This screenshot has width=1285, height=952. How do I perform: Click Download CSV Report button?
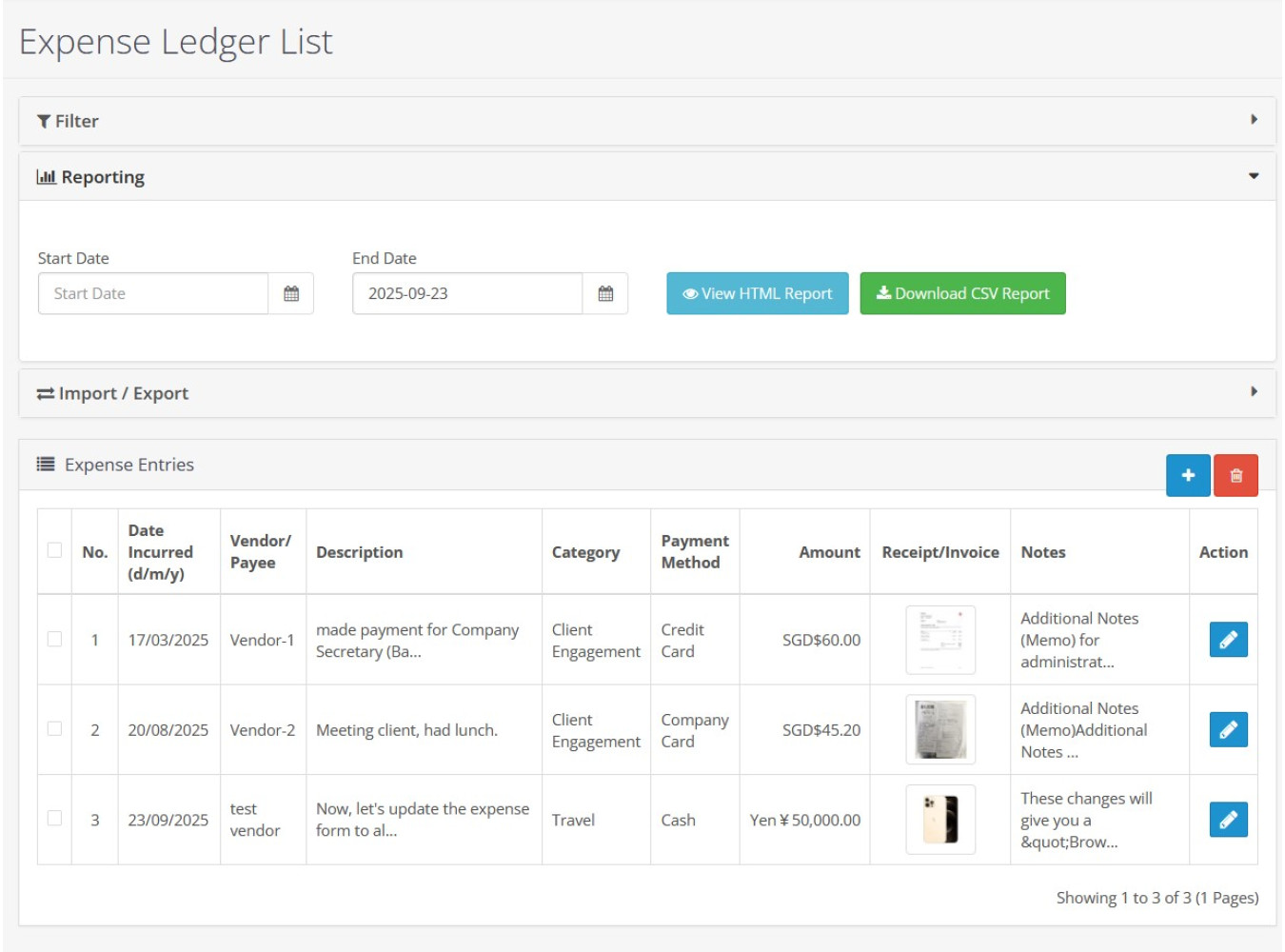tap(962, 293)
